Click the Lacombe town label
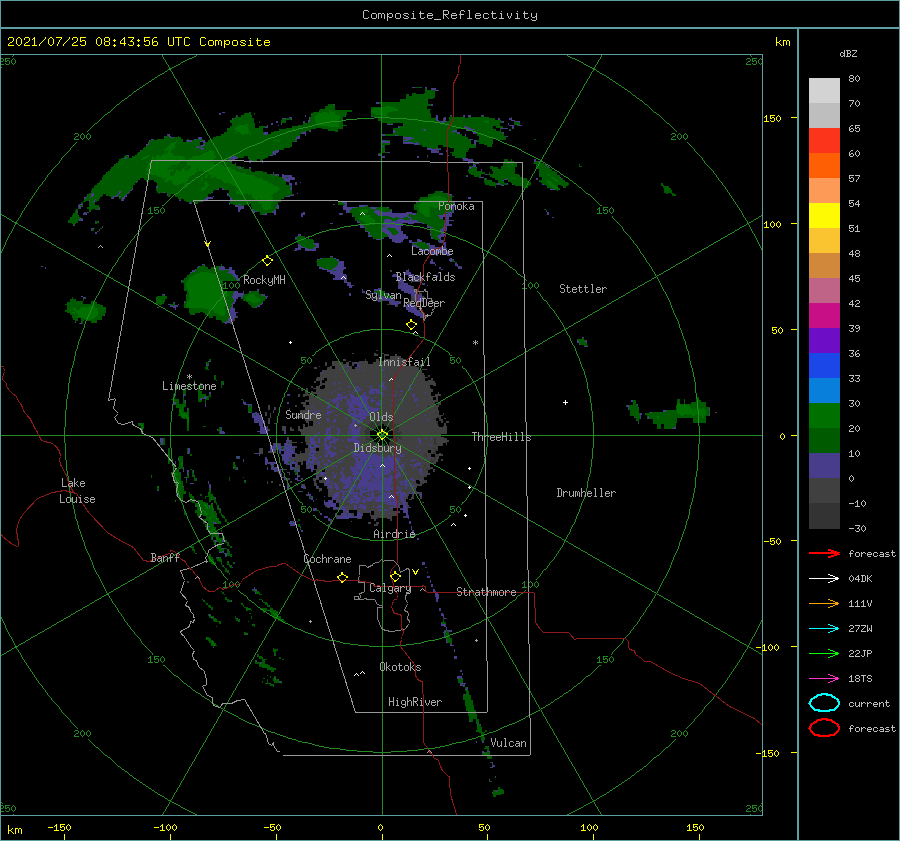Image resolution: width=900 pixels, height=841 pixels. click(432, 251)
